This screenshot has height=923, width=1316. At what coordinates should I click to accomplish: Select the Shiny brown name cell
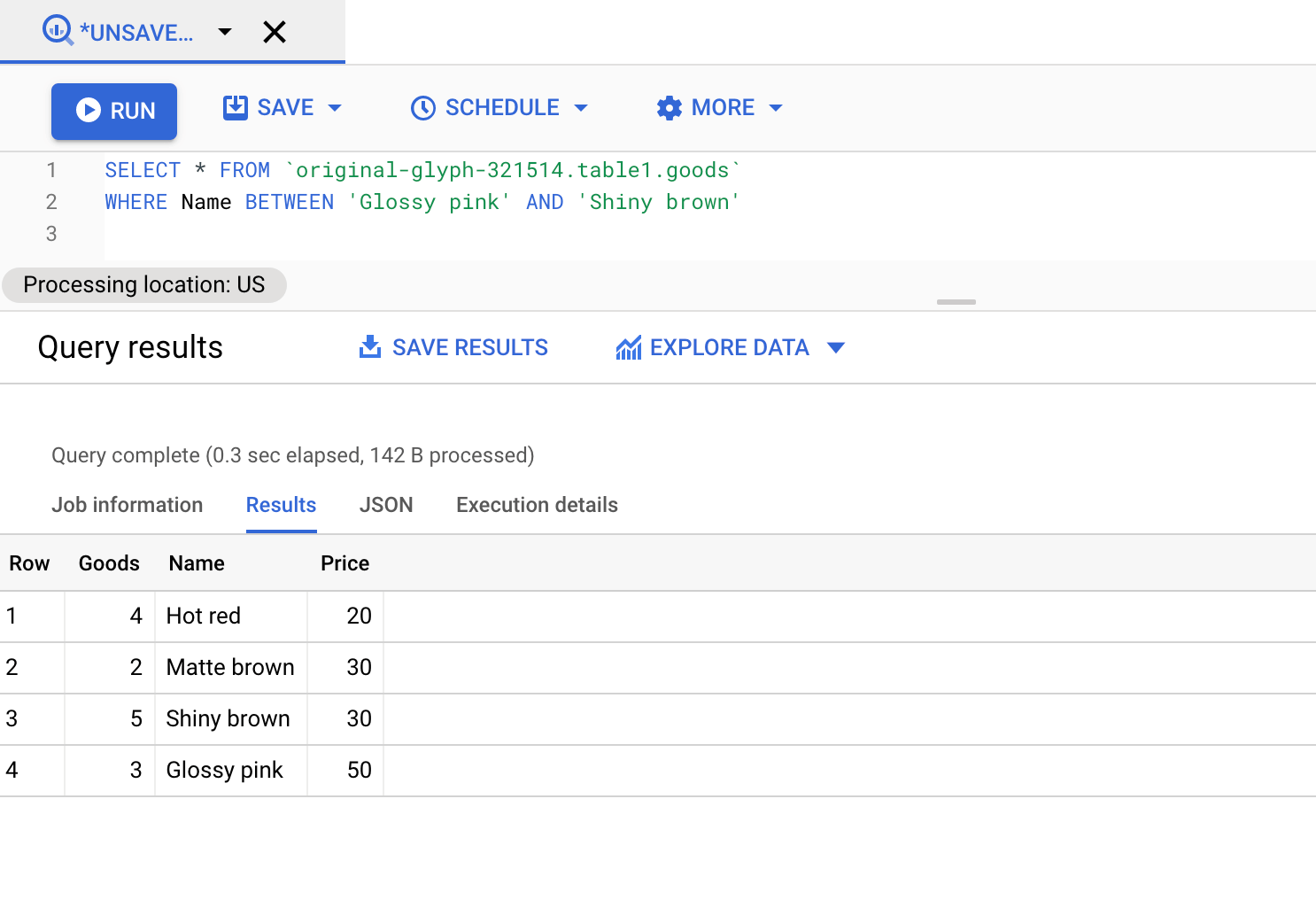pos(231,718)
